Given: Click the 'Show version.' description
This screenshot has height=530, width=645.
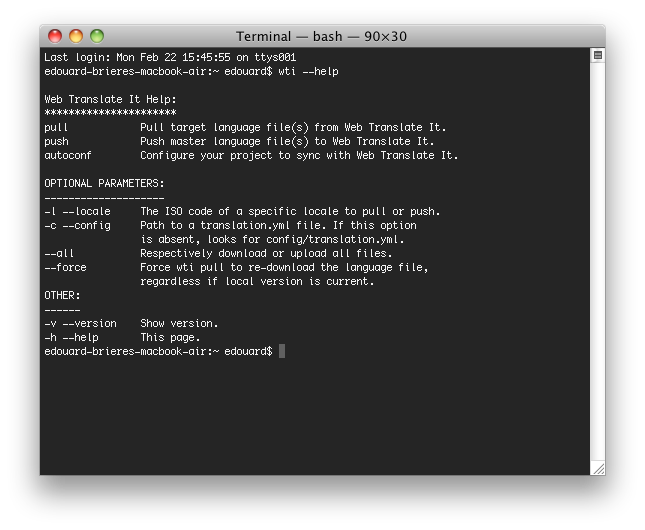Looking at the screenshot, I should (179, 323).
